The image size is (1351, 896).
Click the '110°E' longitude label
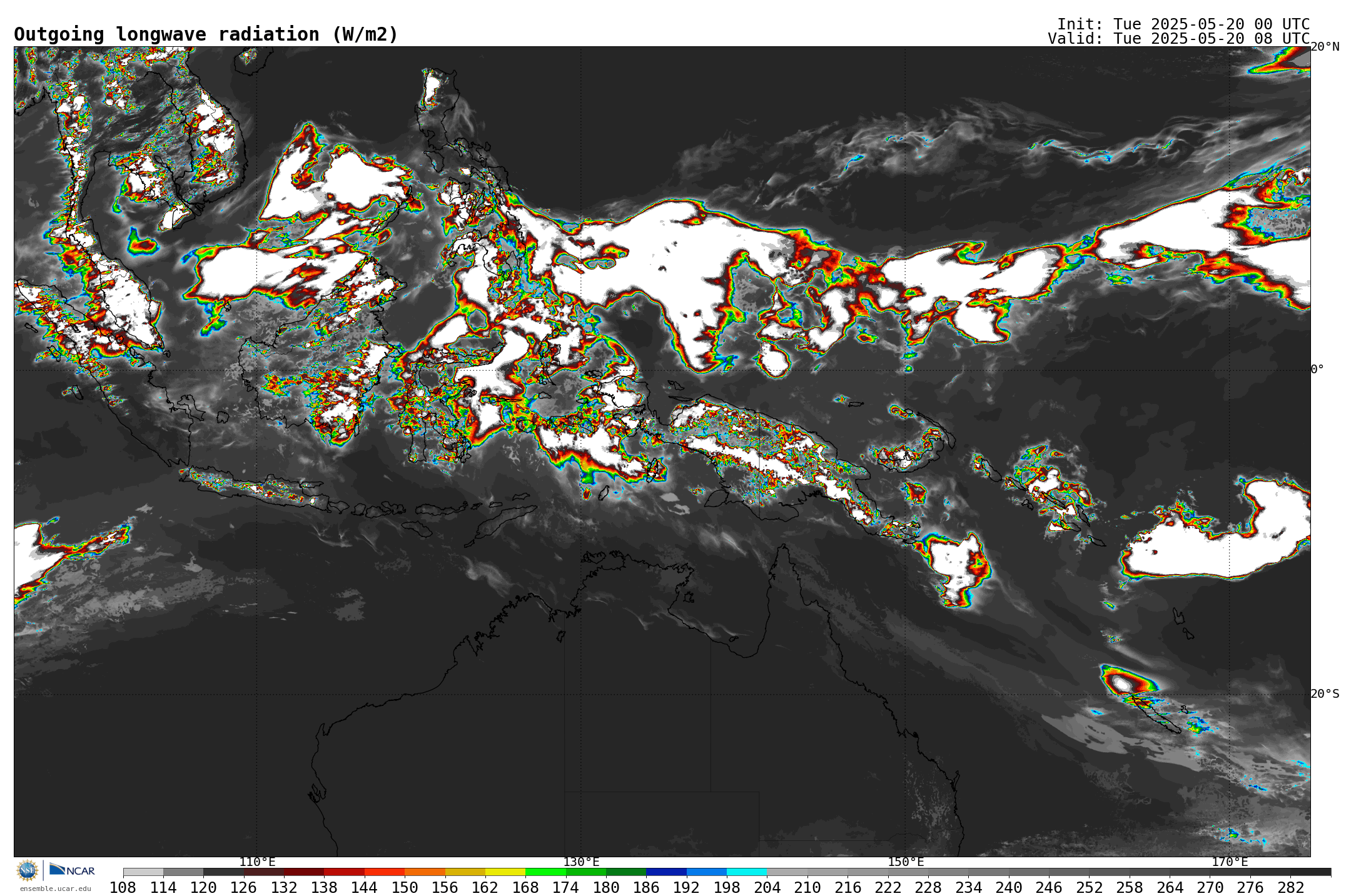(x=257, y=862)
